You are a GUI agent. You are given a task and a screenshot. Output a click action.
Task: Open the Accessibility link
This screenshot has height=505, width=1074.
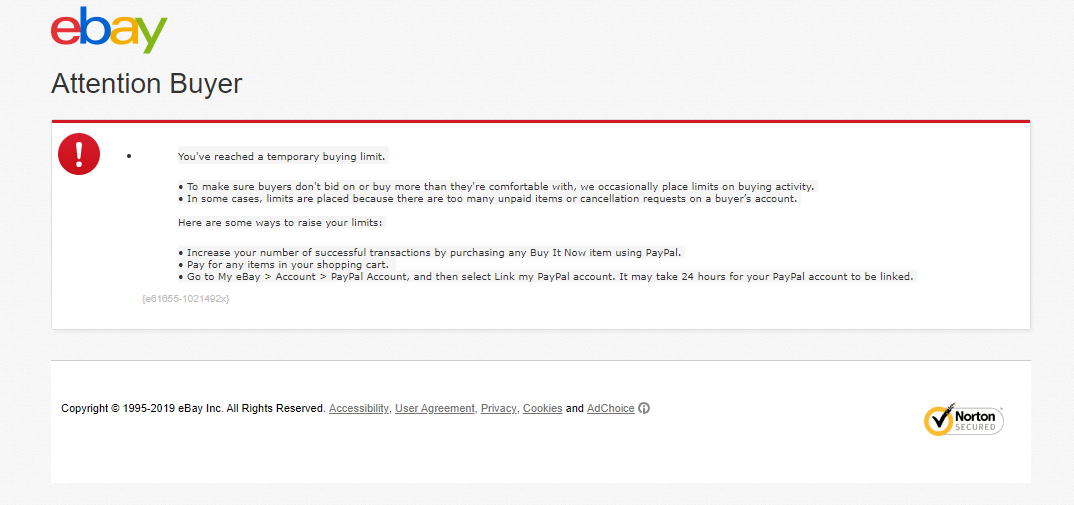click(359, 408)
